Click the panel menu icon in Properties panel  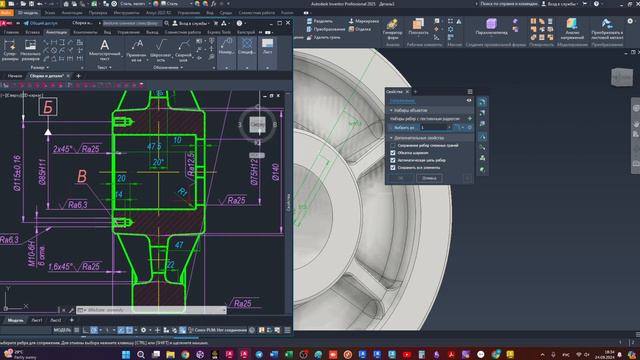click(x=470, y=91)
